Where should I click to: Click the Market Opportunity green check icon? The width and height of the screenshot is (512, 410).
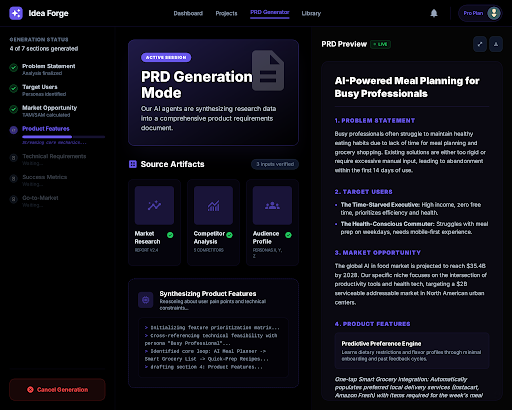pos(13,109)
